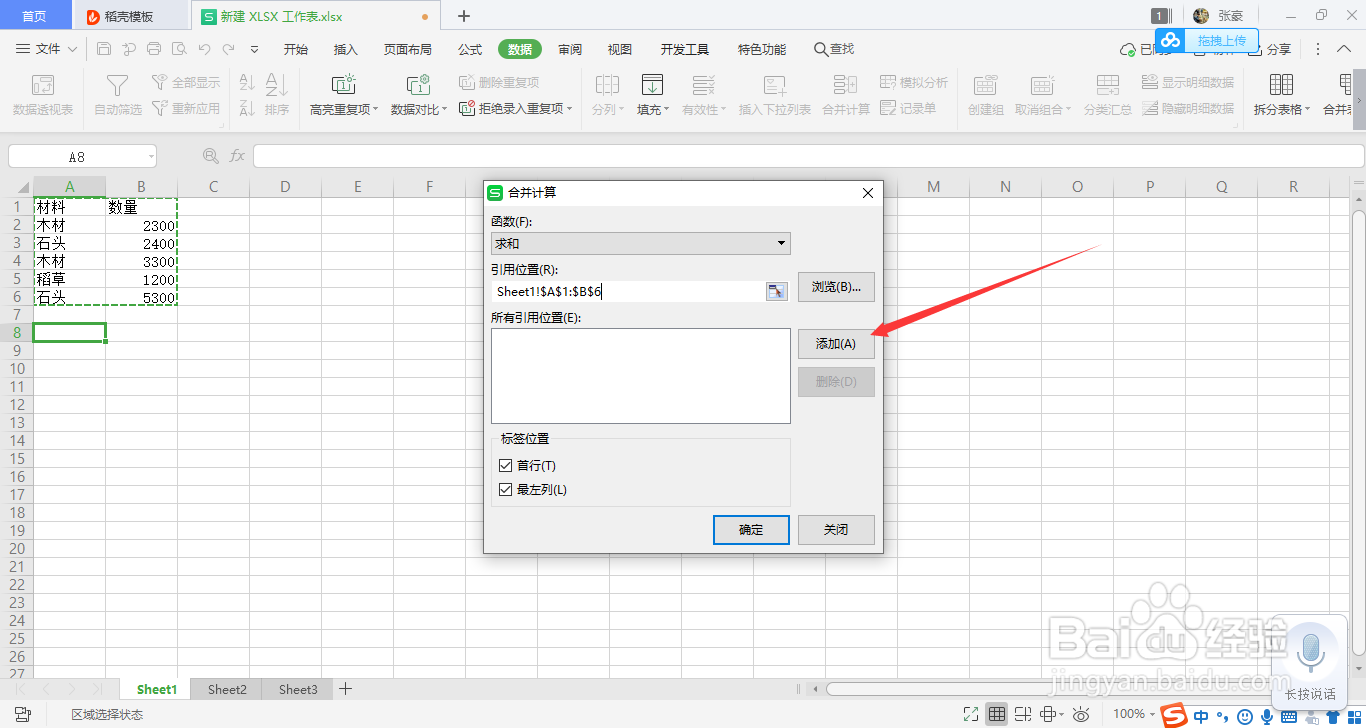Collapse the ribbon with the chevron
This screenshot has height=728, width=1366.
(x=1345, y=49)
